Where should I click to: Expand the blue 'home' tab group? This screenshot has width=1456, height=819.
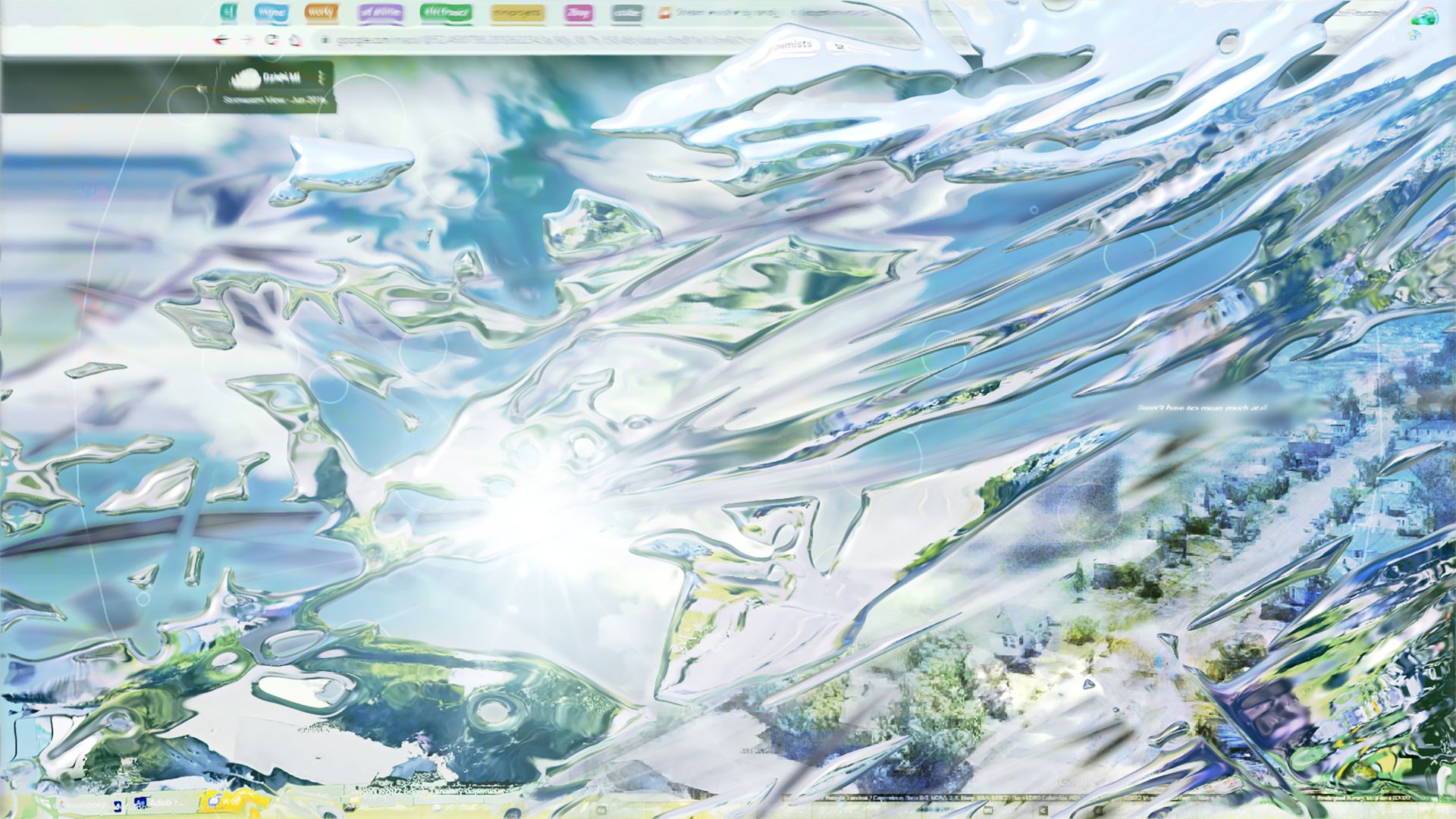[x=271, y=12]
